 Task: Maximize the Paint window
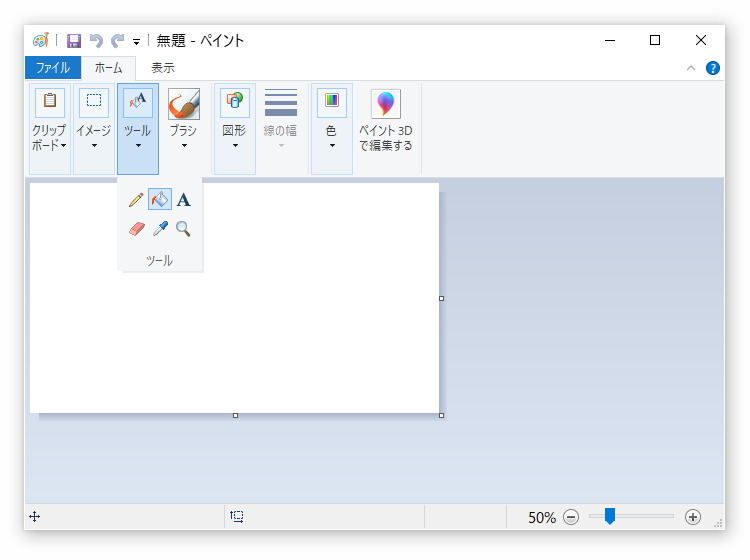655,41
